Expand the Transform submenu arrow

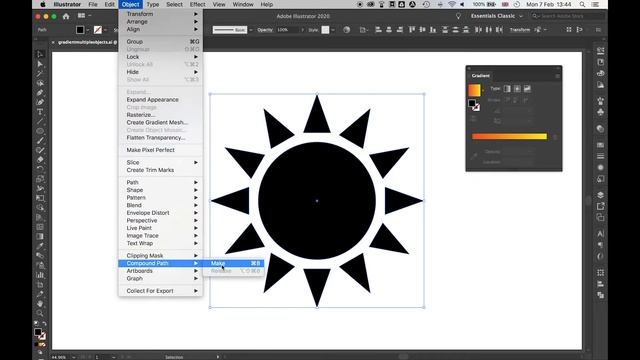[x=196, y=14]
